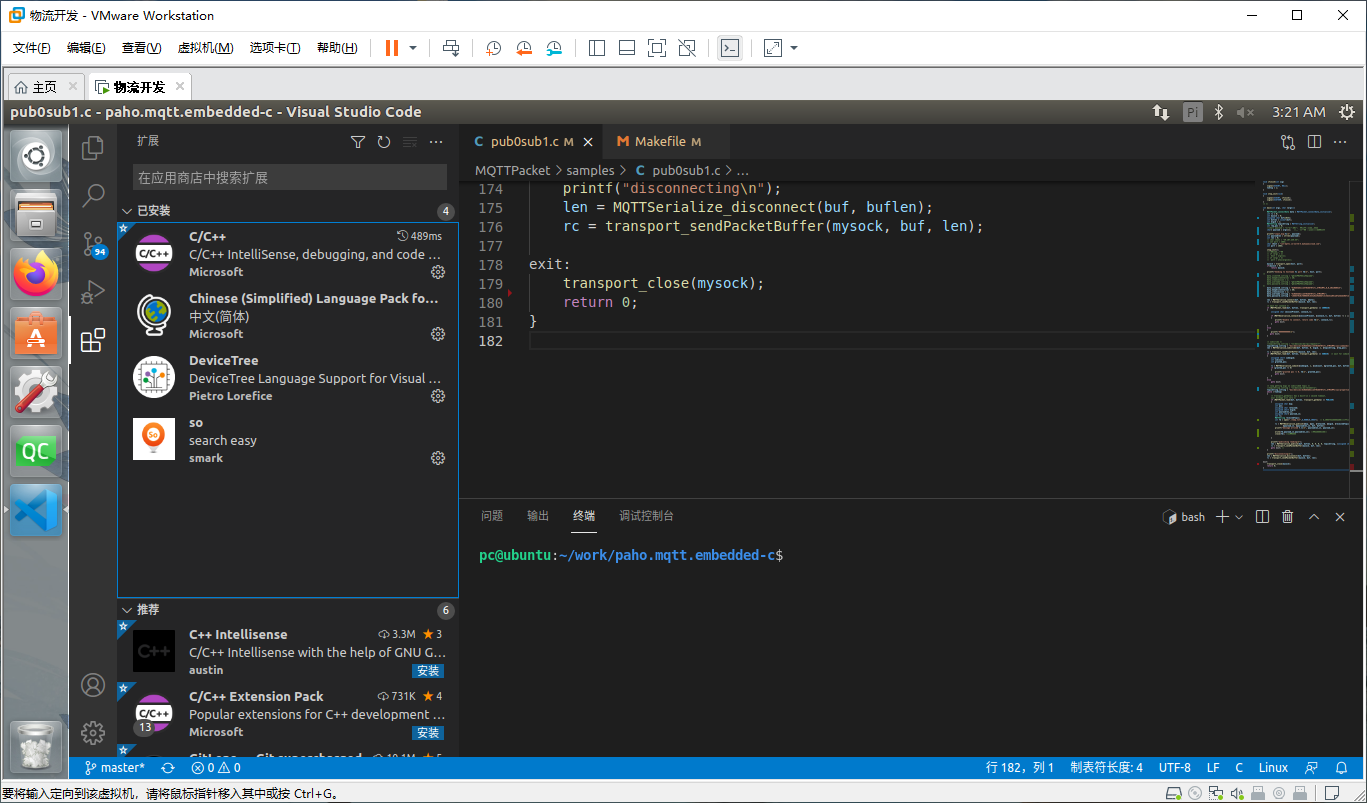
Task: Click the extension marketplace search field
Action: click(289, 177)
